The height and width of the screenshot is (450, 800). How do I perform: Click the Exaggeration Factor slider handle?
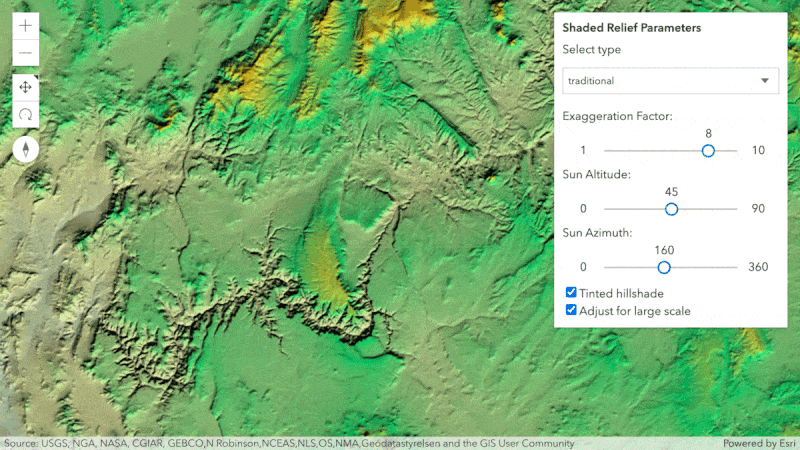click(708, 151)
